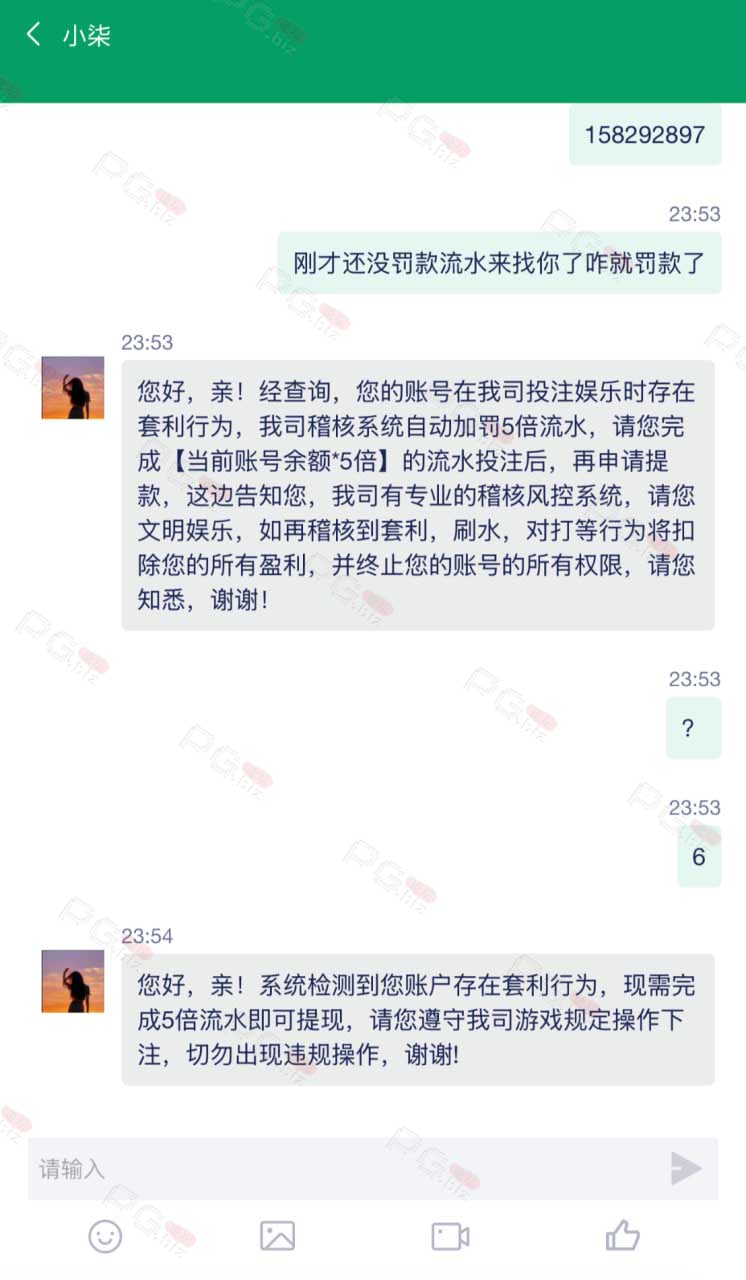The height and width of the screenshot is (1280, 746).
Task: Tap the back arrow next to 小柒
Action: tap(34, 35)
